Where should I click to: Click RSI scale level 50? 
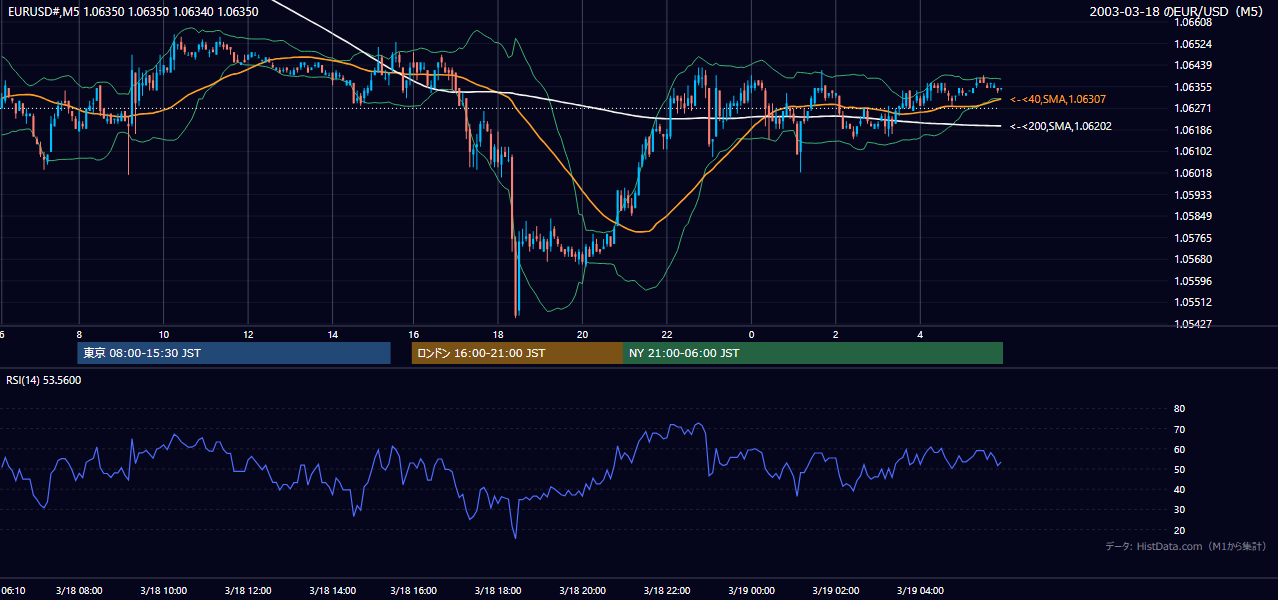coord(1179,469)
